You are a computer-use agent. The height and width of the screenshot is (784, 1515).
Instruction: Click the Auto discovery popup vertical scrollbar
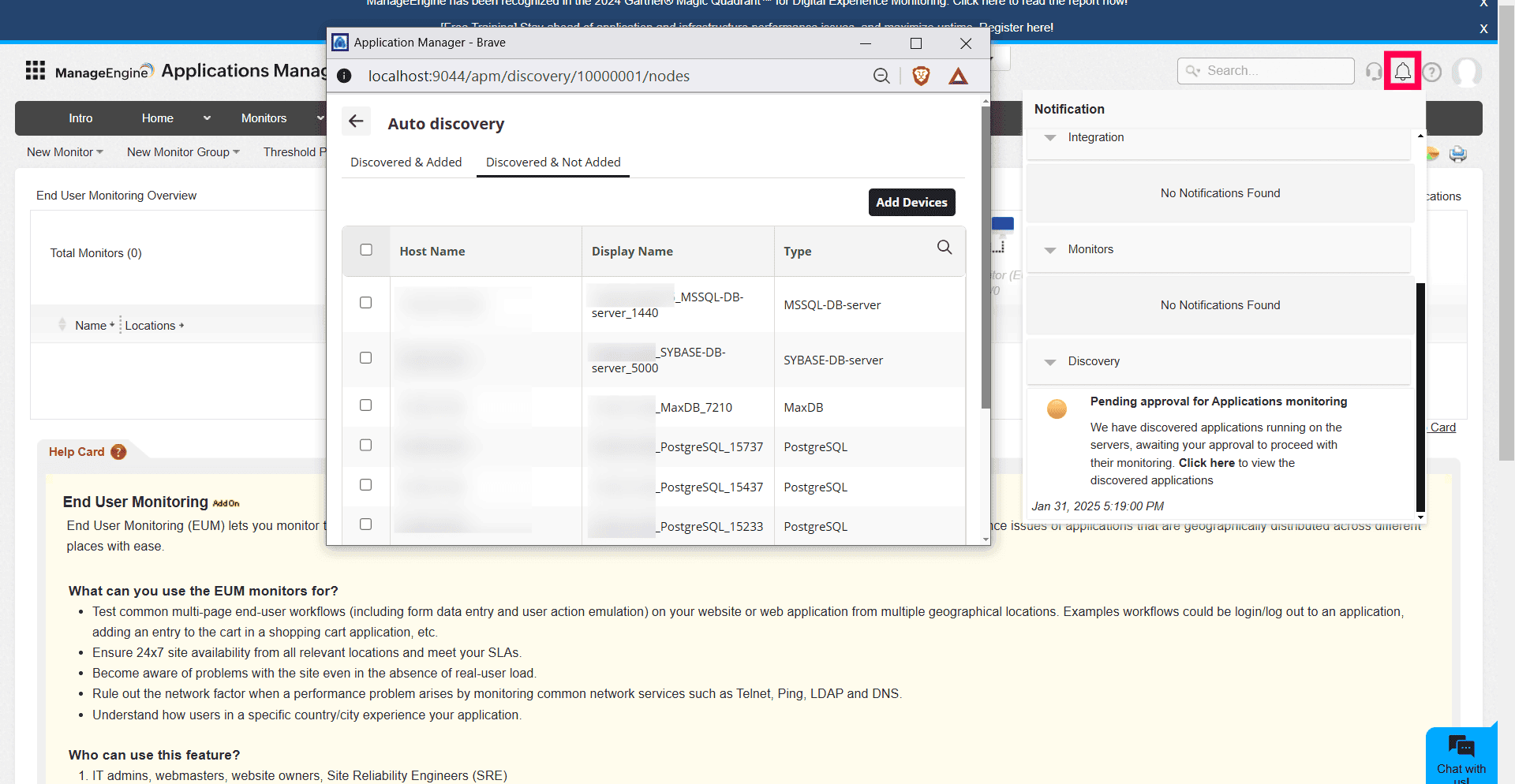986,257
